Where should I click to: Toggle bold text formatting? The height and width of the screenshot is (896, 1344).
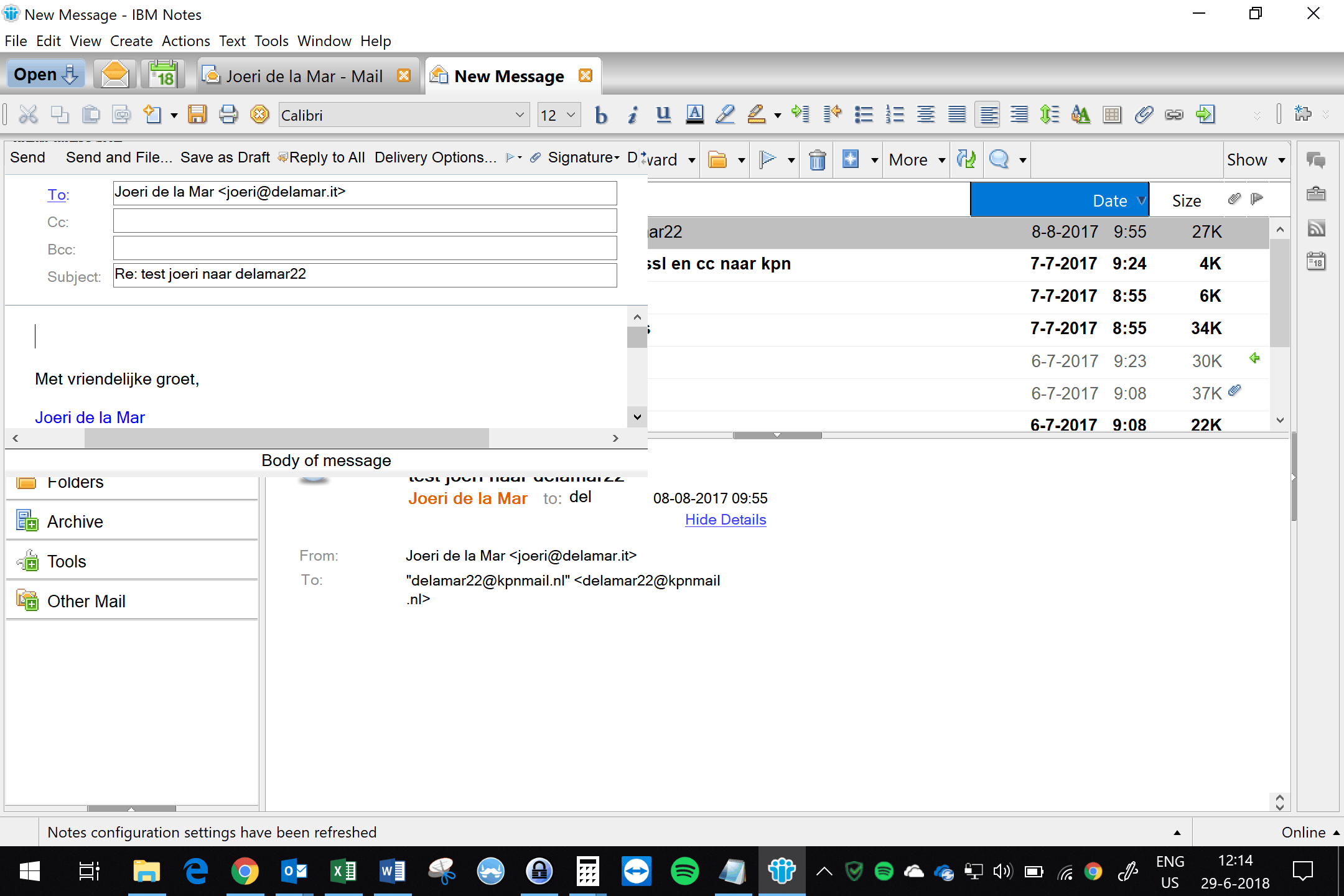600,115
